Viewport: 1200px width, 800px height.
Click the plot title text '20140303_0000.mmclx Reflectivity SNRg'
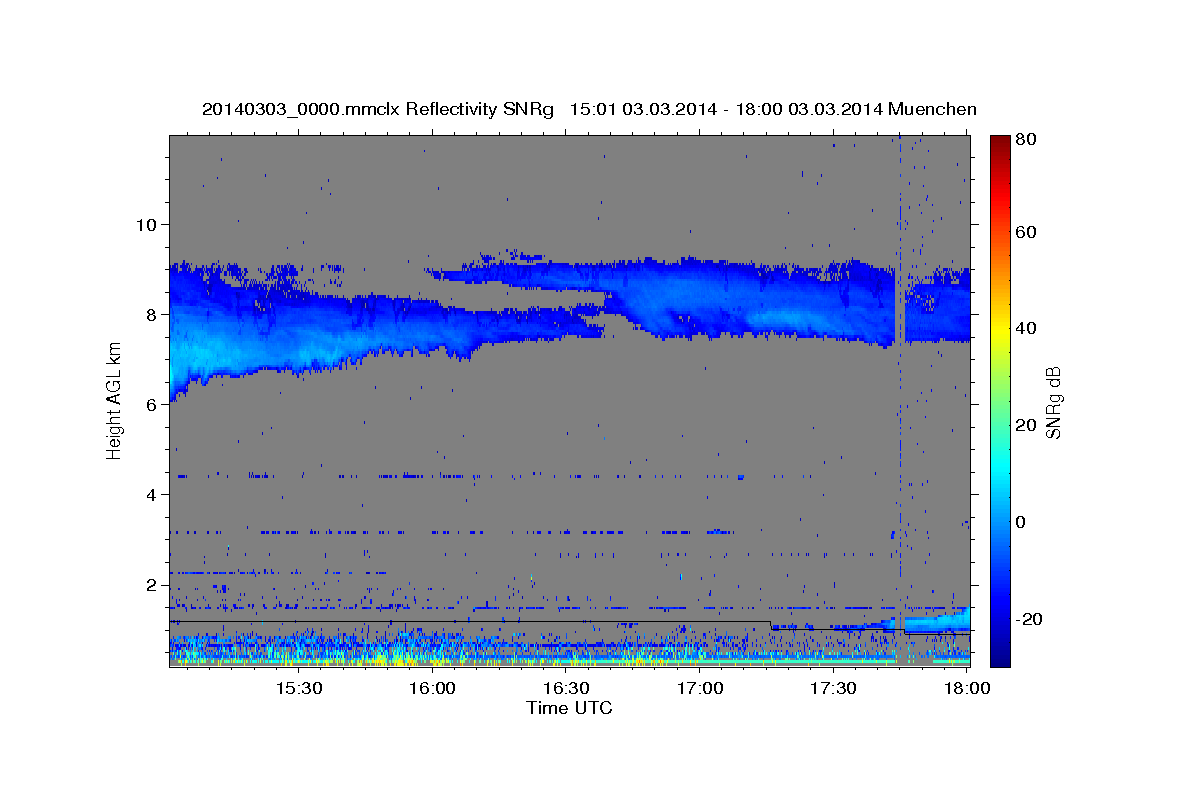pyautogui.click(x=378, y=109)
